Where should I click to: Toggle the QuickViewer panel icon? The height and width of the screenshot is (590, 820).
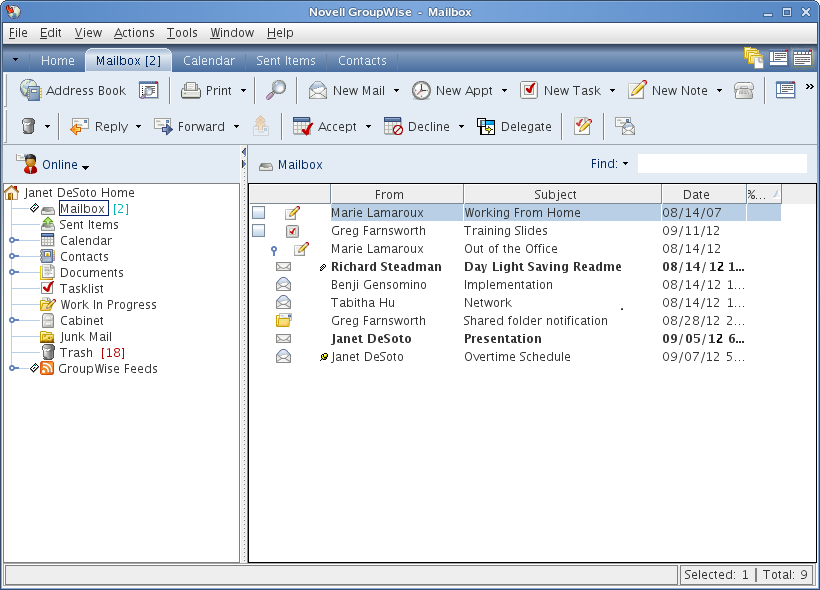[x=785, y=90]
